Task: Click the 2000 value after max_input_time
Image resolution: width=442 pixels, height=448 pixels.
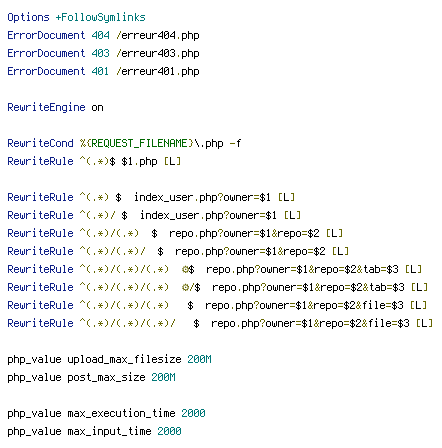Action: click(x=169, y=431)
